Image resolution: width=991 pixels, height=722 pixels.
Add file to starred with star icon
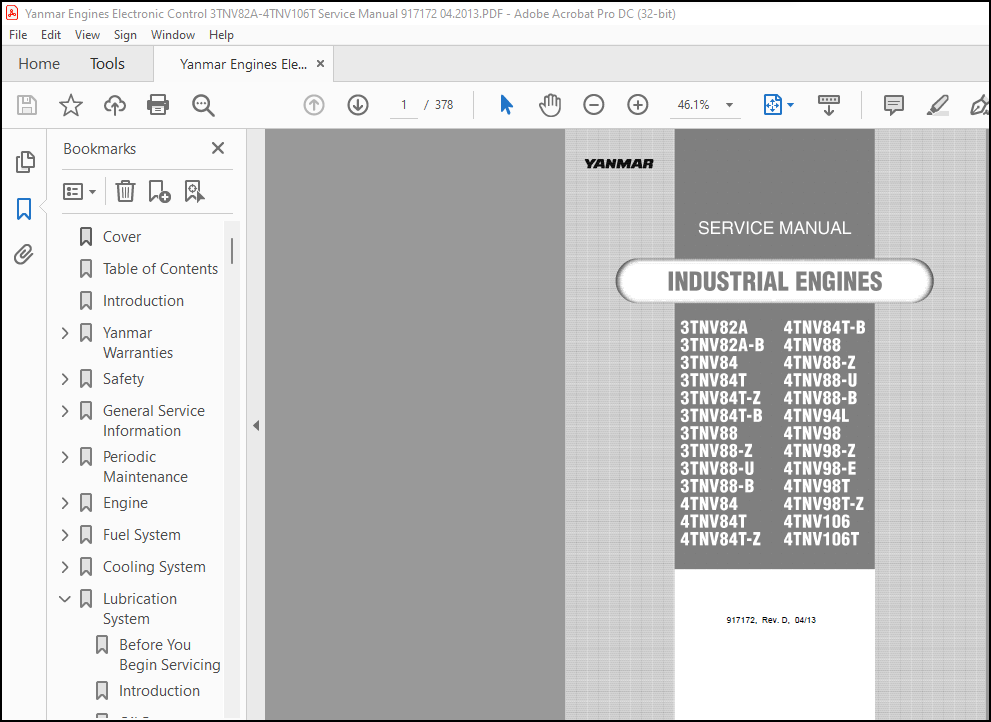point(71,105)
